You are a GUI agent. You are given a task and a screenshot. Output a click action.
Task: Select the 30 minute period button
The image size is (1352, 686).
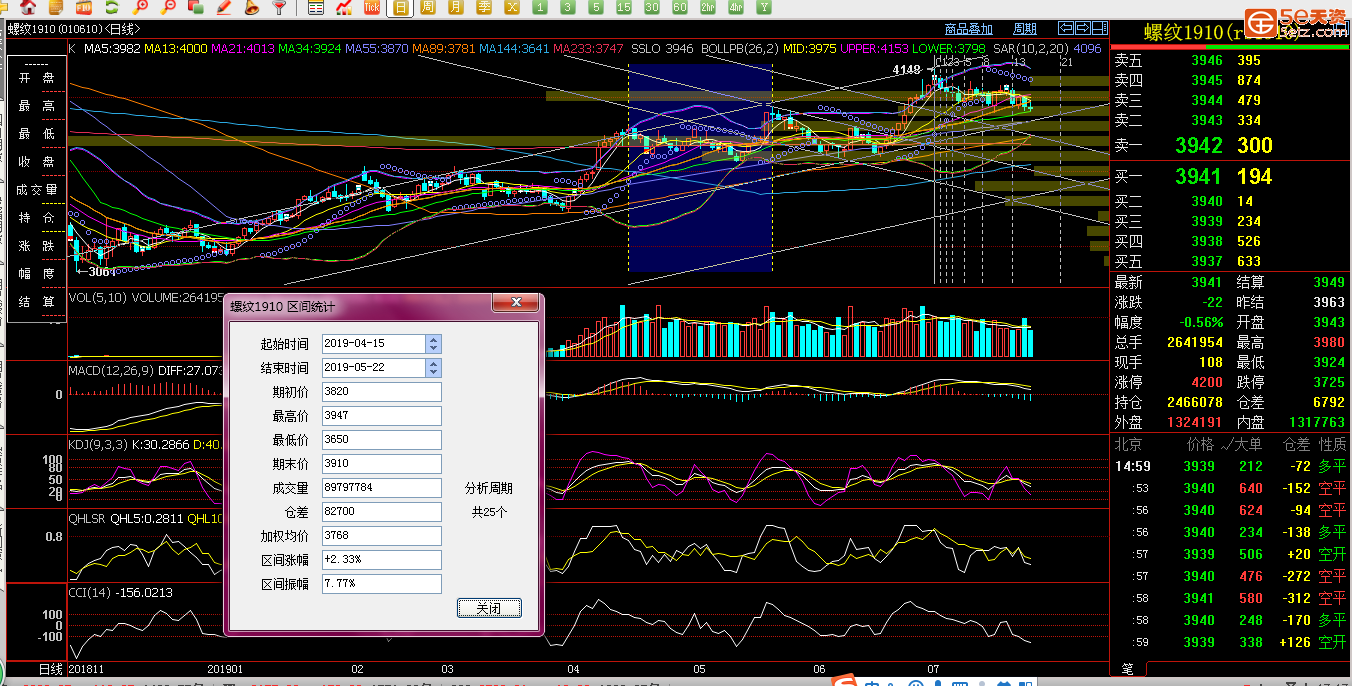click(652, 7)
